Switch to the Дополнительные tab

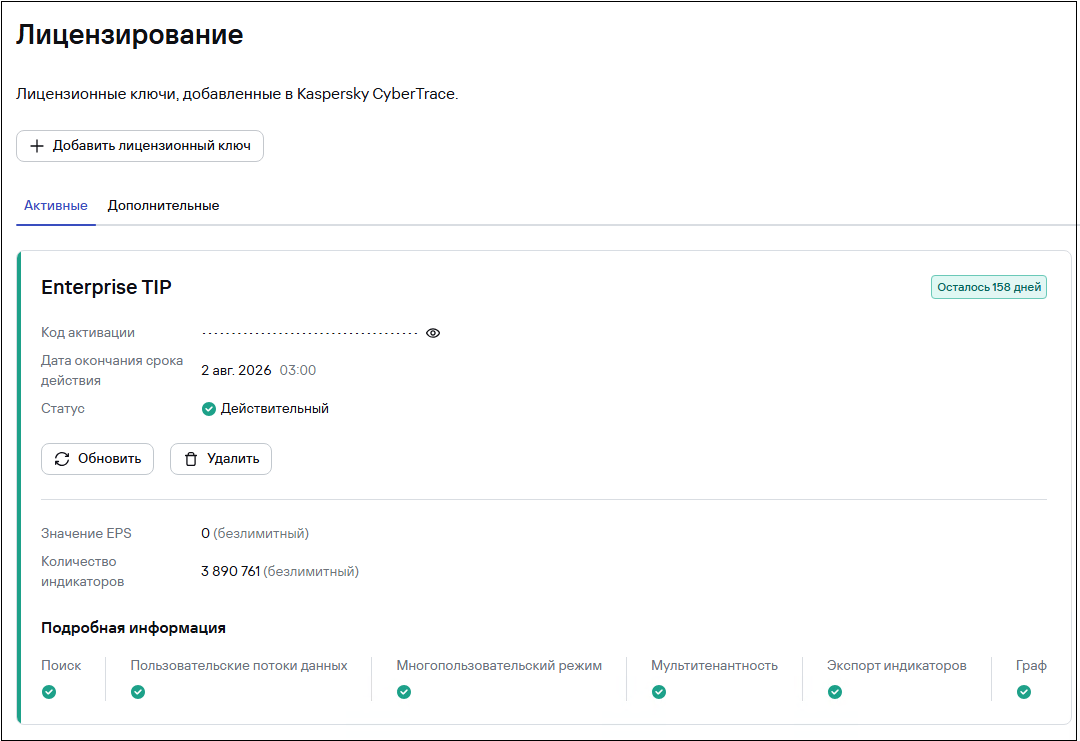[x=163, y=206]
